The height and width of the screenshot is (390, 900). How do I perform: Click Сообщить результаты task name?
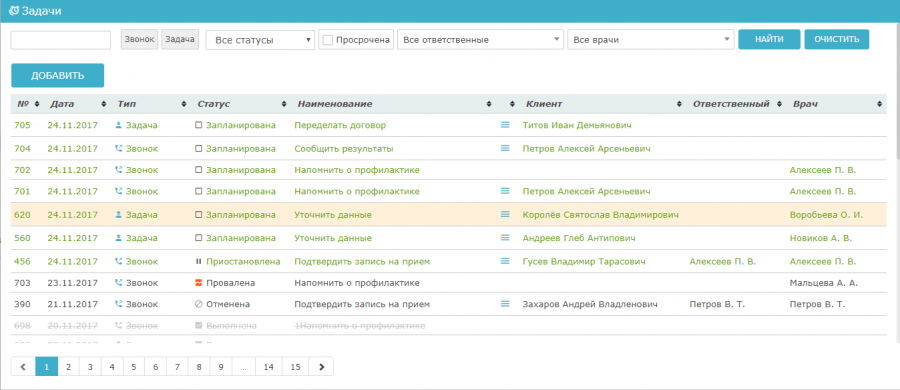click(344, 149)
